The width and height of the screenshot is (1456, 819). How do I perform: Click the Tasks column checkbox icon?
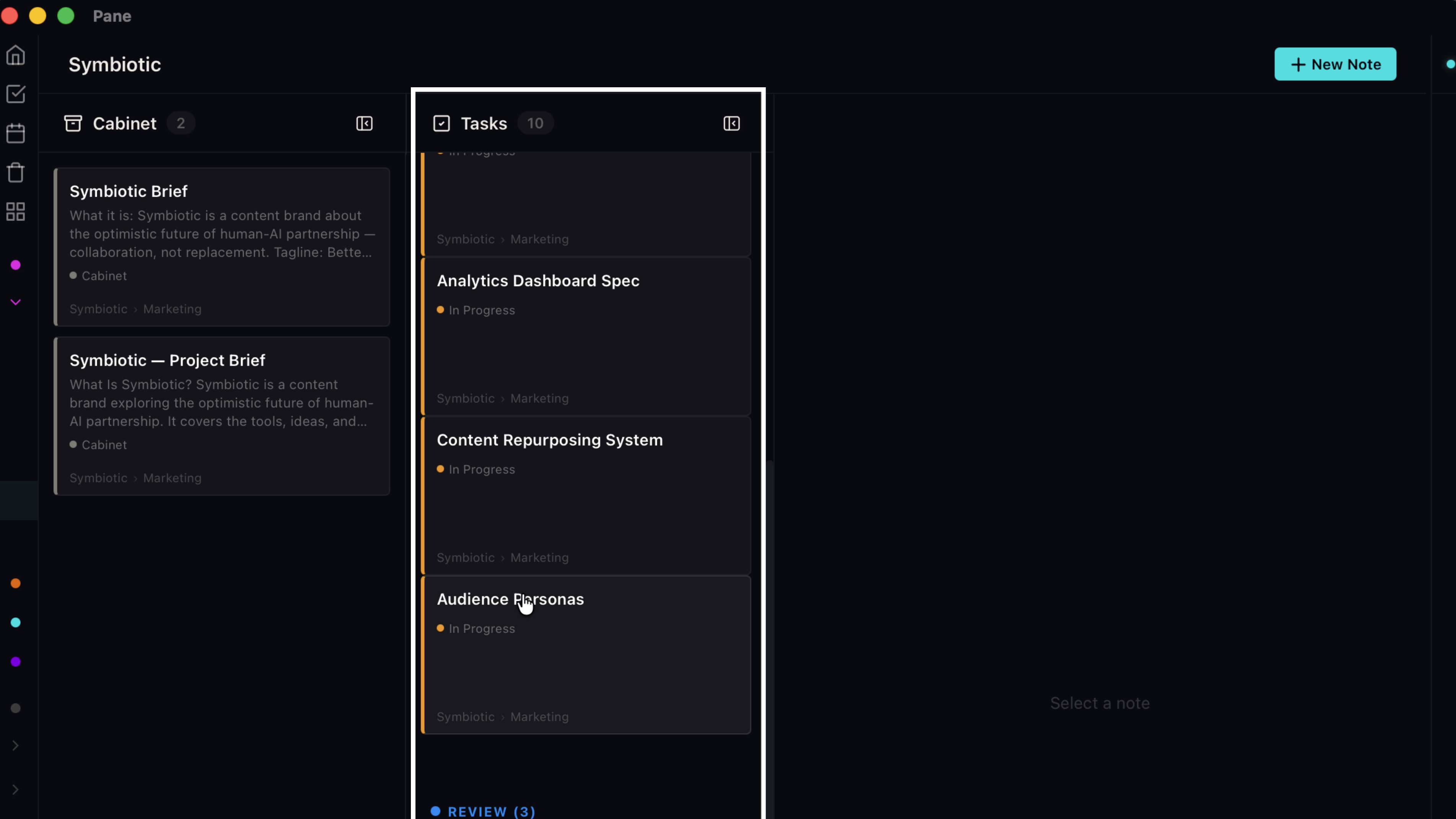(x=441, y=123)
